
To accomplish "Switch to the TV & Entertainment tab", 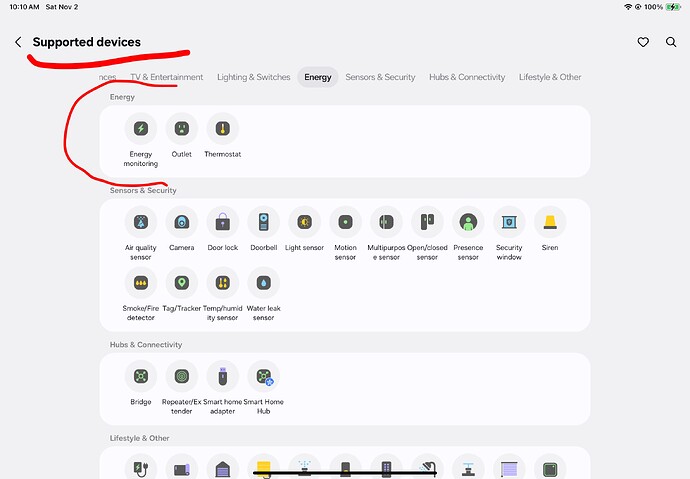I will [166, 77].
